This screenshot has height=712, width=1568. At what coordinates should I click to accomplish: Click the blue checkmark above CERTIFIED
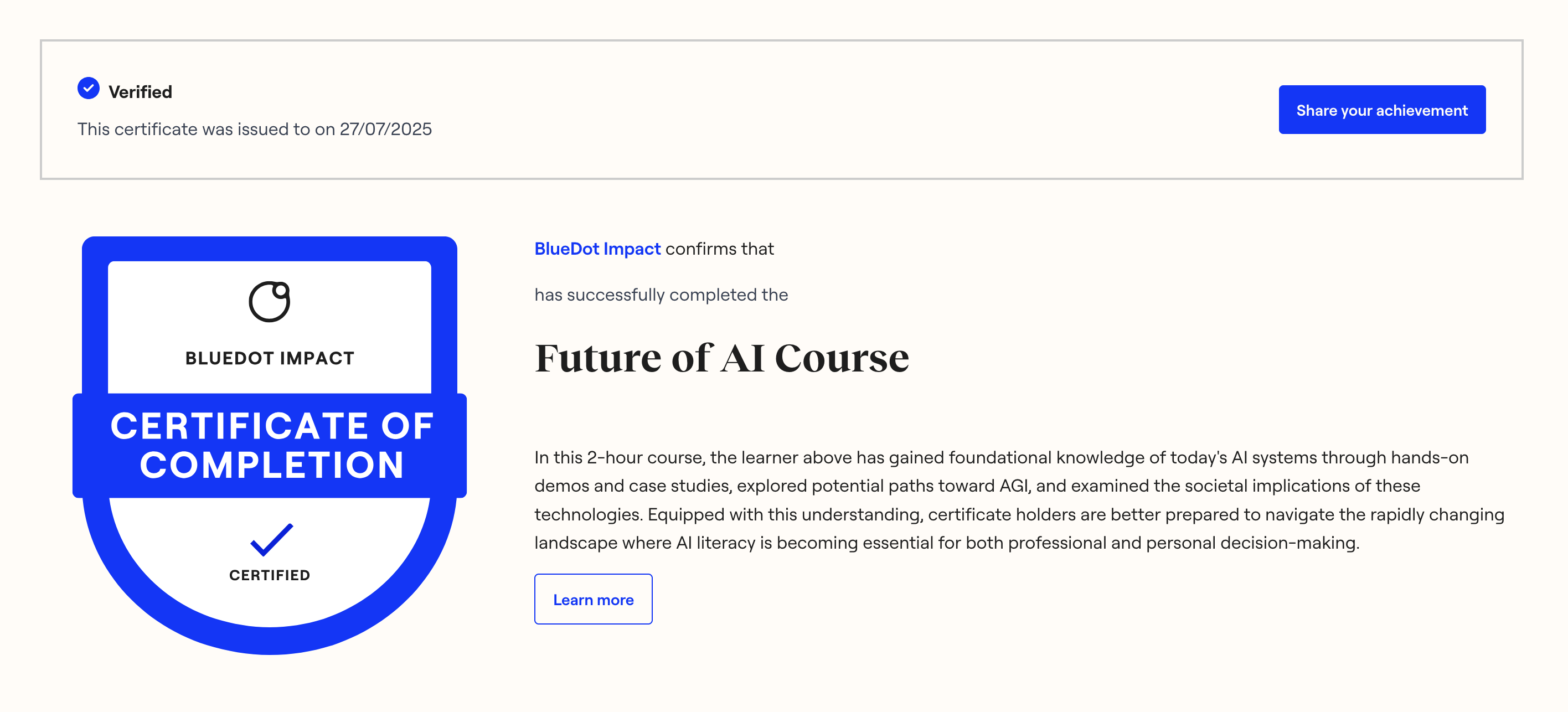[271, 539]
